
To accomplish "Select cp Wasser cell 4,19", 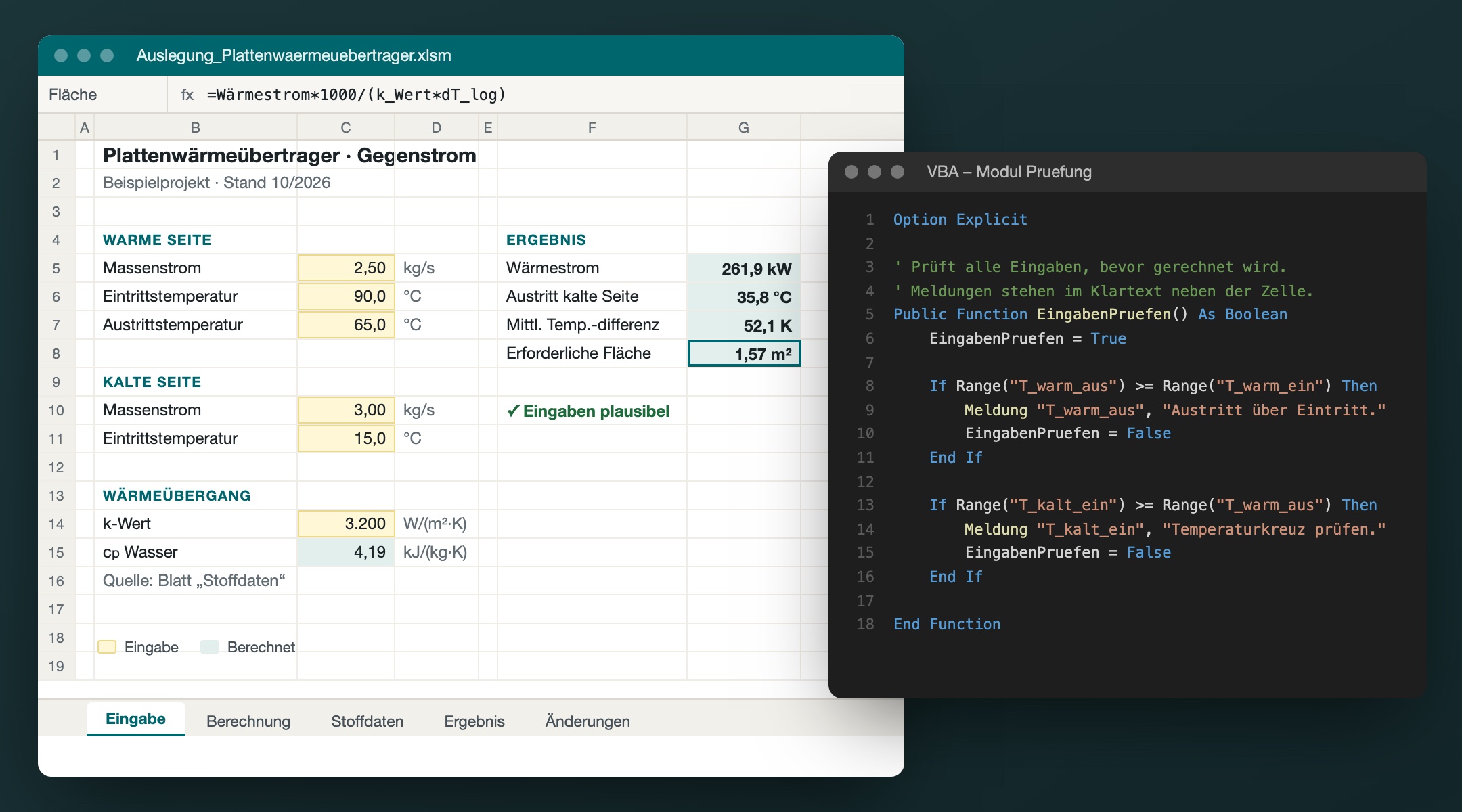I will point(346,552).
